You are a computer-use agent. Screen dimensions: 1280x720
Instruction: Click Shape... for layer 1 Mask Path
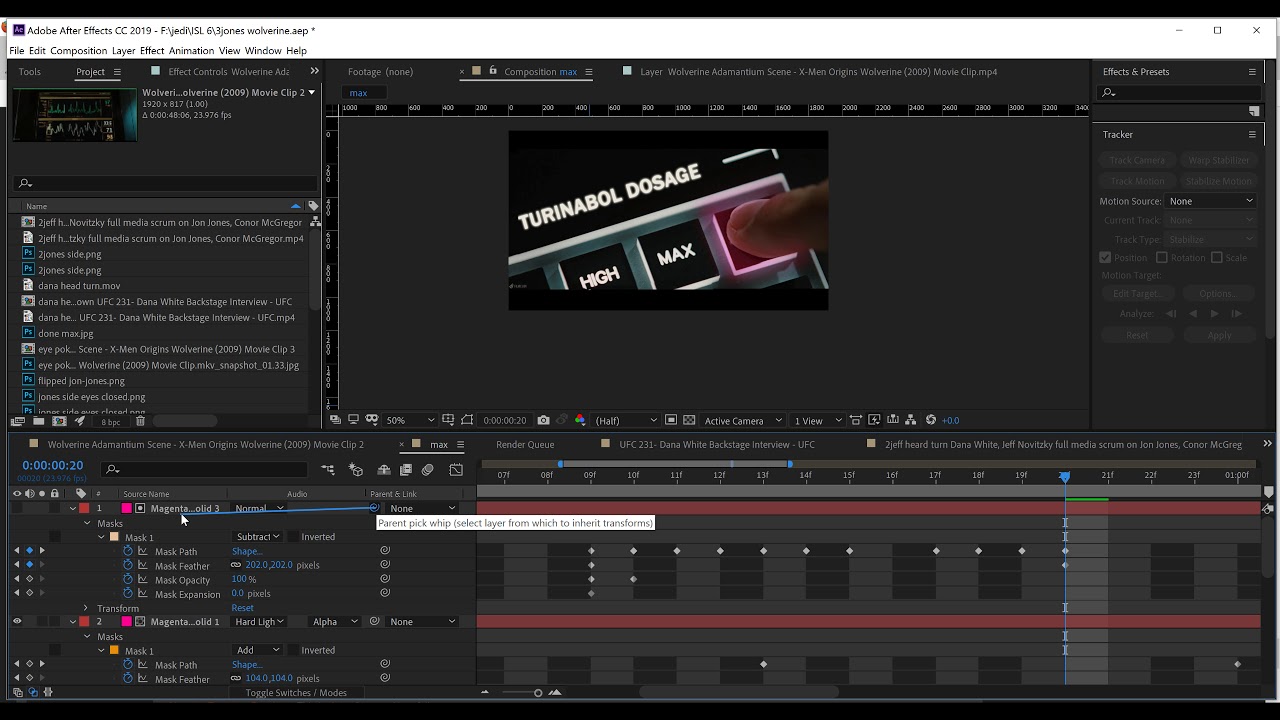click(x=247, y=551)
